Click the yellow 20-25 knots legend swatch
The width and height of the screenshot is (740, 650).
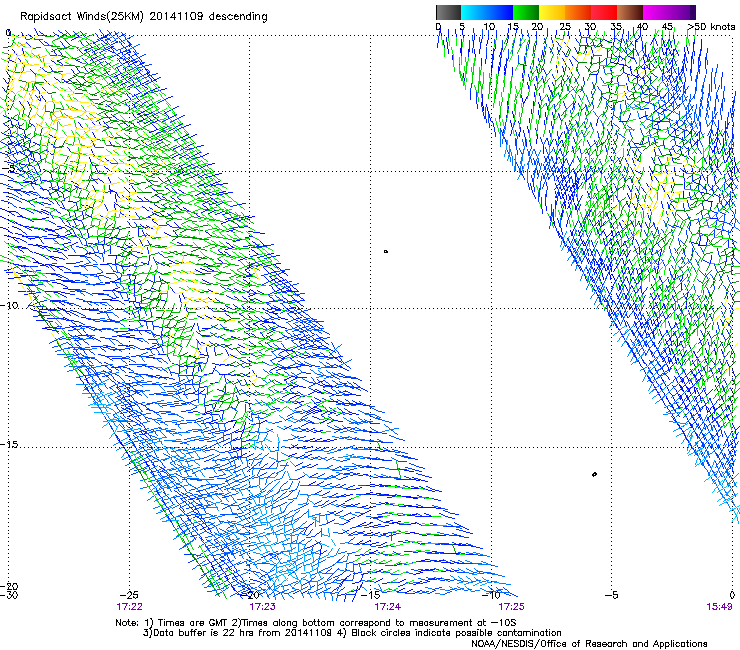click(552, 12)
